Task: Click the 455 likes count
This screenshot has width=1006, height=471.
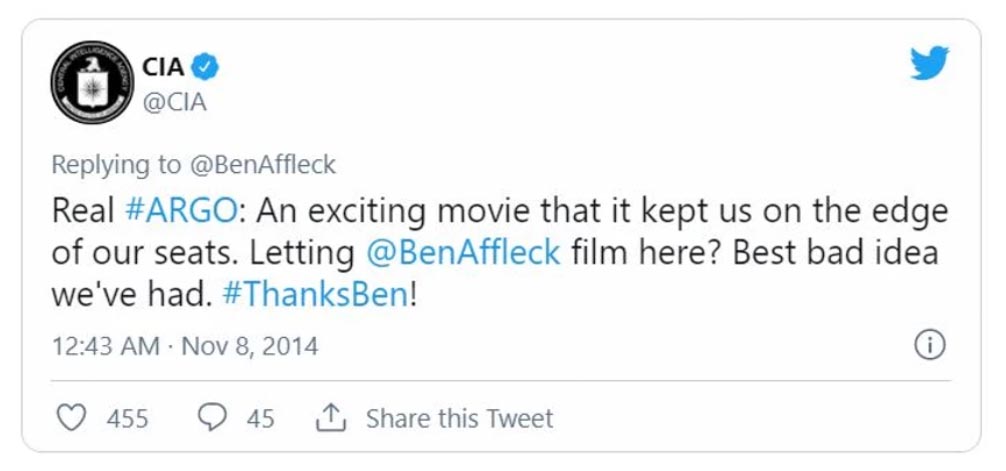Action: [x=127, y=419]
